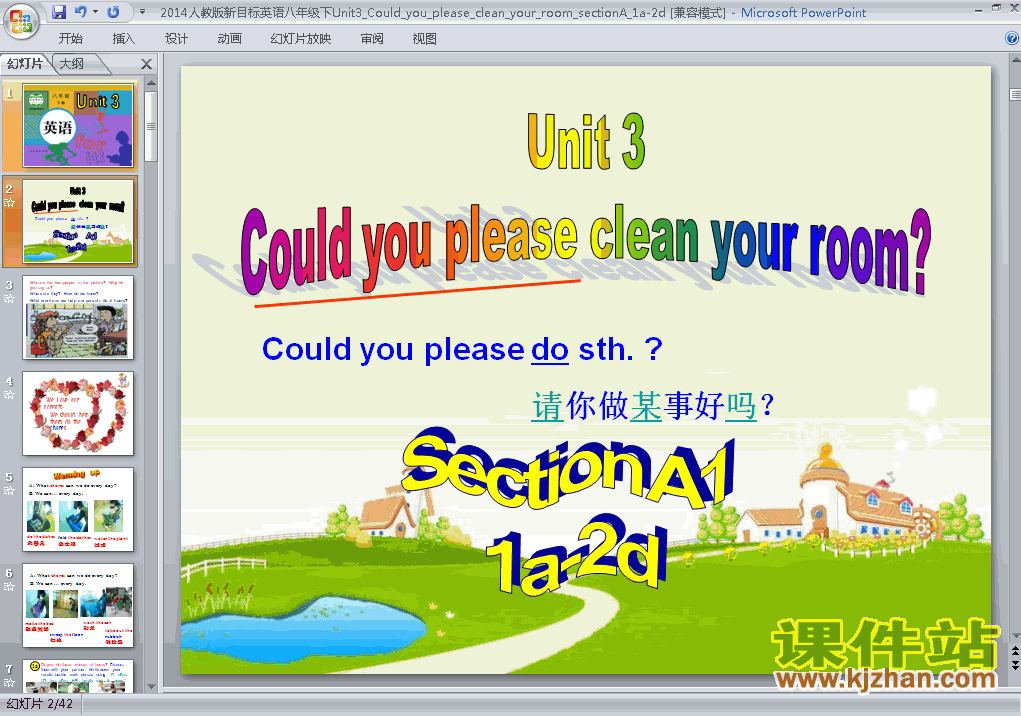
Task: Click the Office button logo
Action: (21, 20)
